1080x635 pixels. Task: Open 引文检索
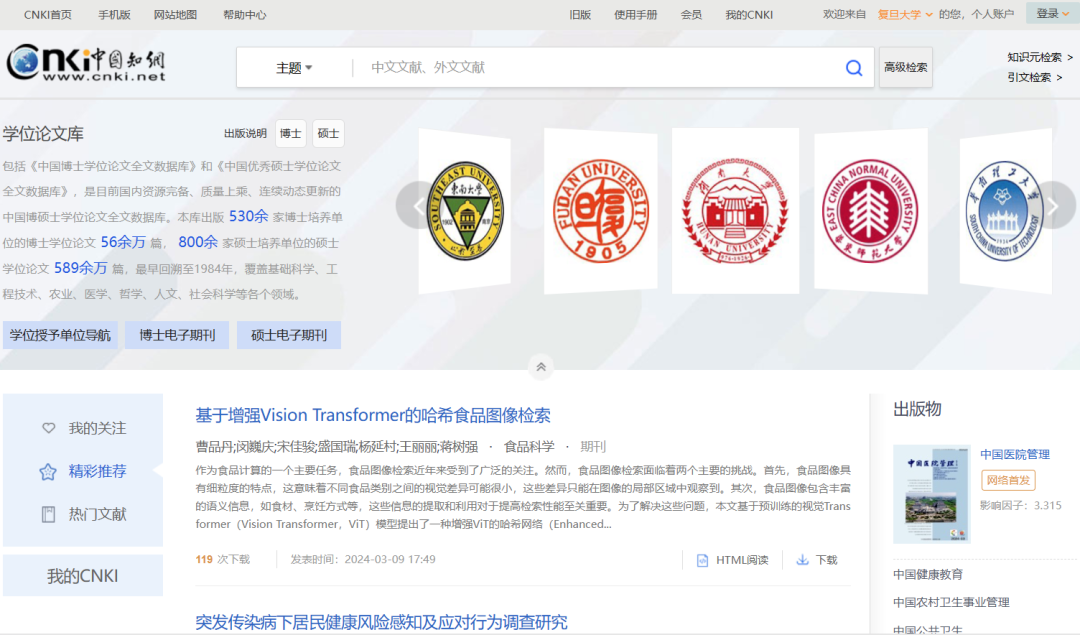(x=1034, y=77)
